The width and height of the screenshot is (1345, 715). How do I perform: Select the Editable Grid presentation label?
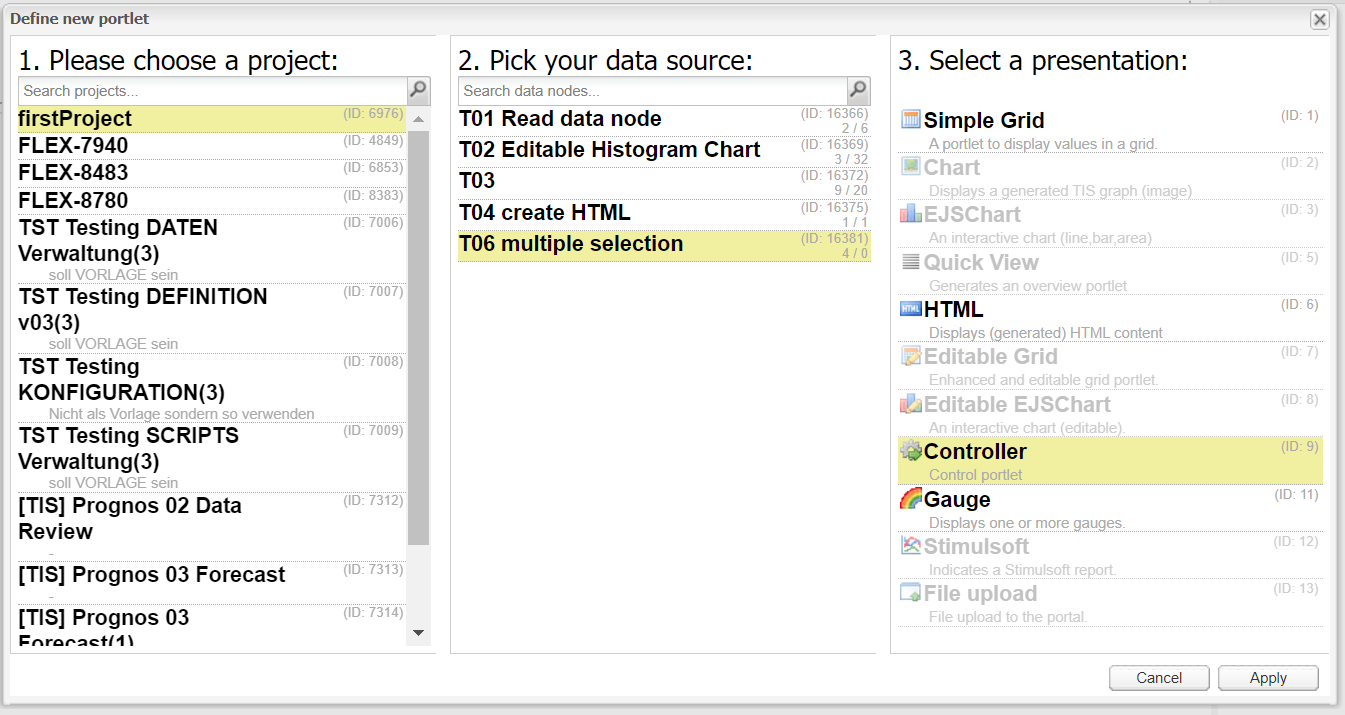(x=991, y=357)
